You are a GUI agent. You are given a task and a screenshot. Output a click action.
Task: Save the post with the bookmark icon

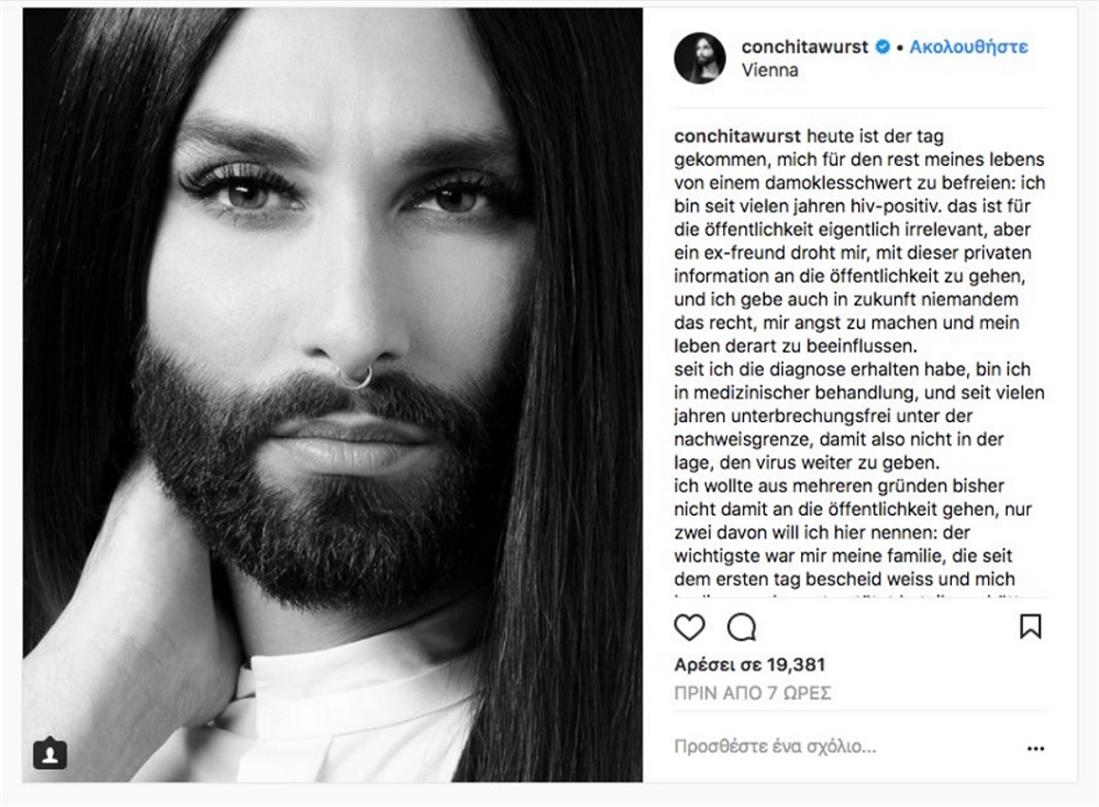(1030, 627)
